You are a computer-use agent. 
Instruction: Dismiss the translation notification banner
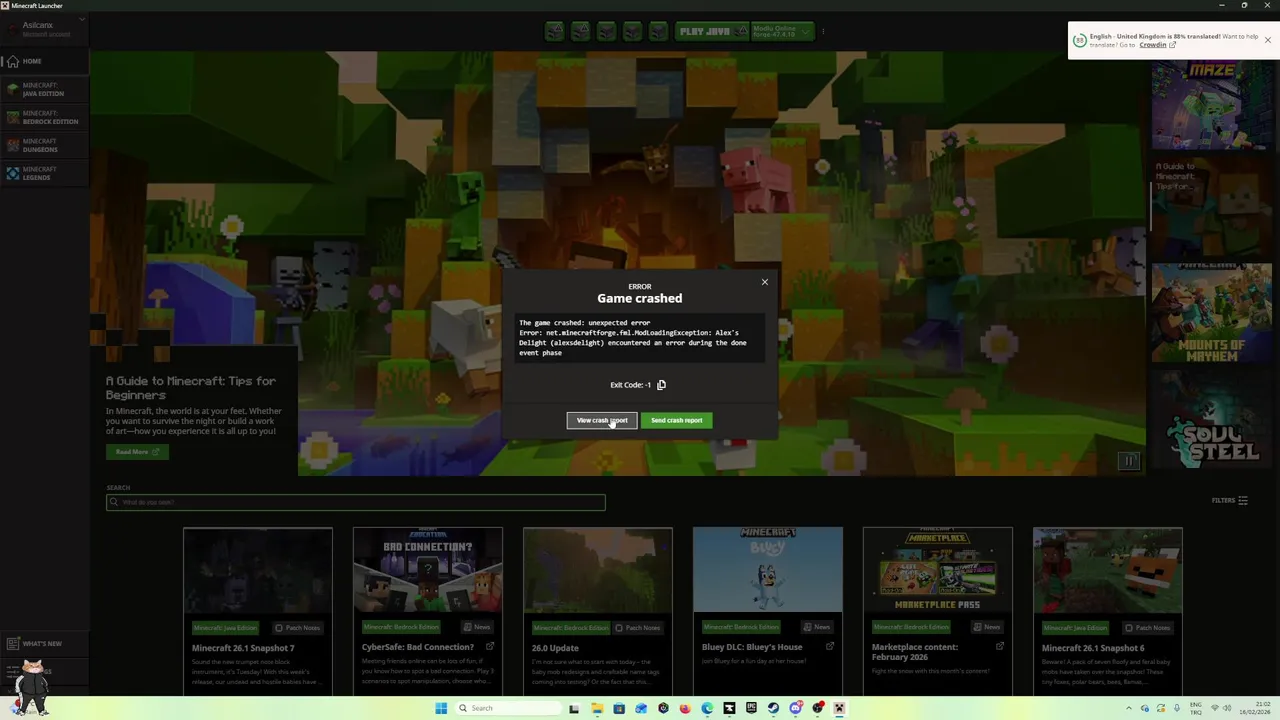1268,40
